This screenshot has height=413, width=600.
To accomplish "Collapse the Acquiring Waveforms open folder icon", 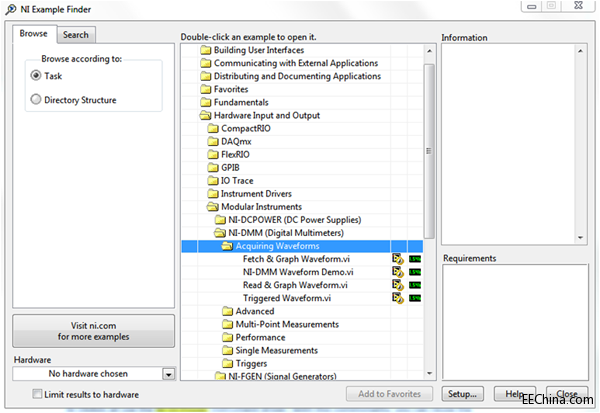I will tap(228, 246).
